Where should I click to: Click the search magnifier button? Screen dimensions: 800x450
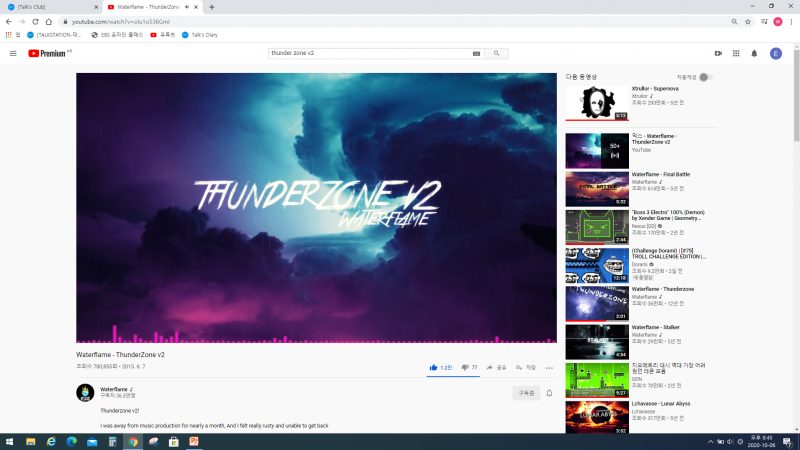(x=497, y=53)
